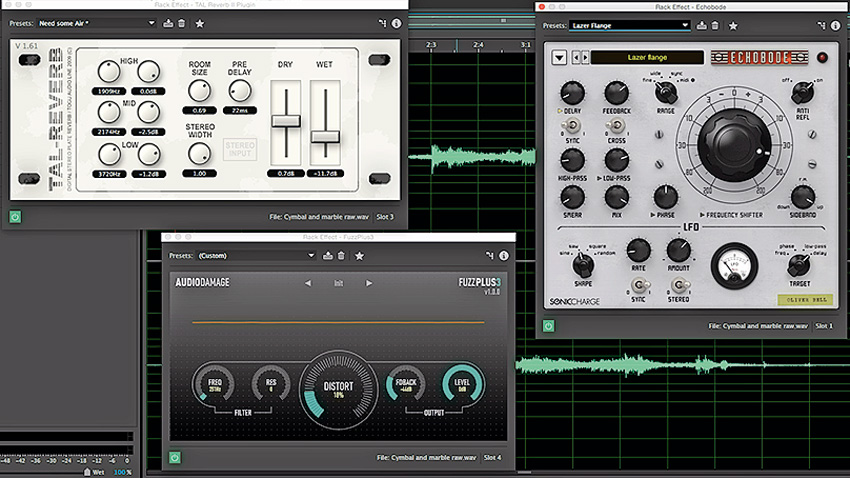Viewport: 850px width, 478px height.
Task: Click the STEREO INPUT button in TAL Reverb
Action: tap(240, 150)
